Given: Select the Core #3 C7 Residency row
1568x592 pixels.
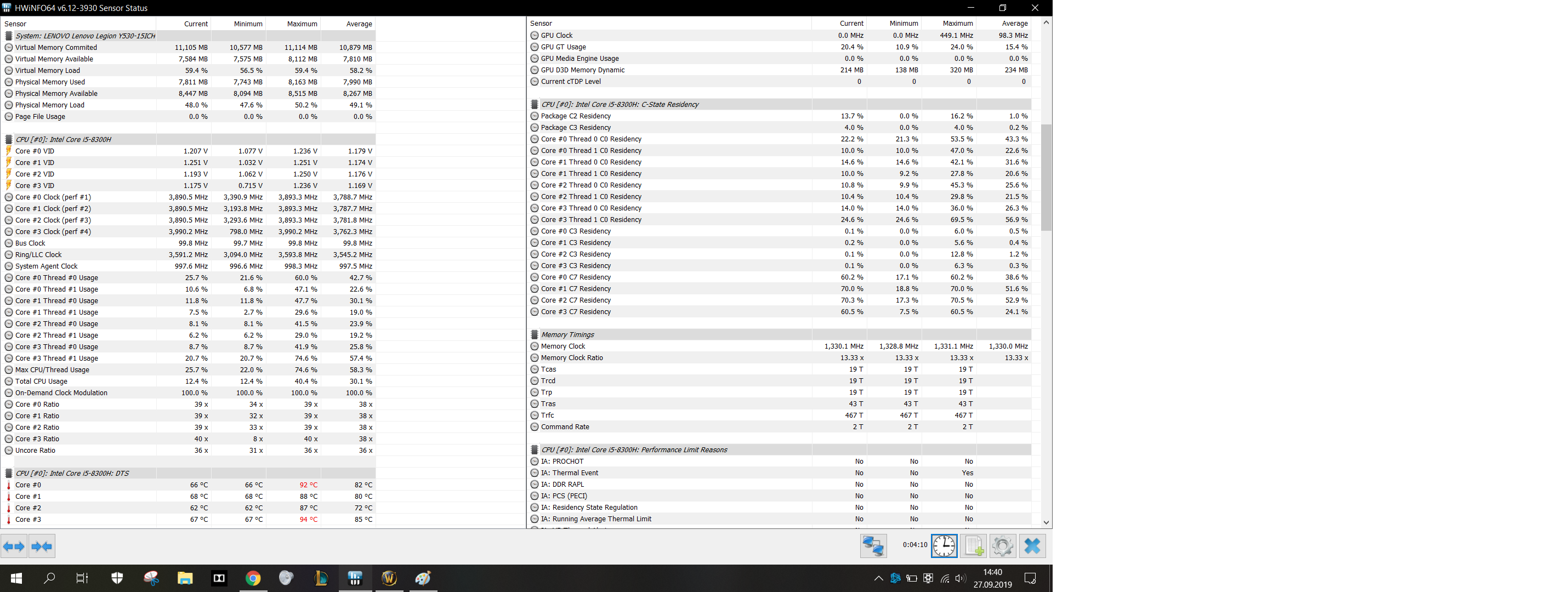Looking at the screenshot, I should coord(780,312).
